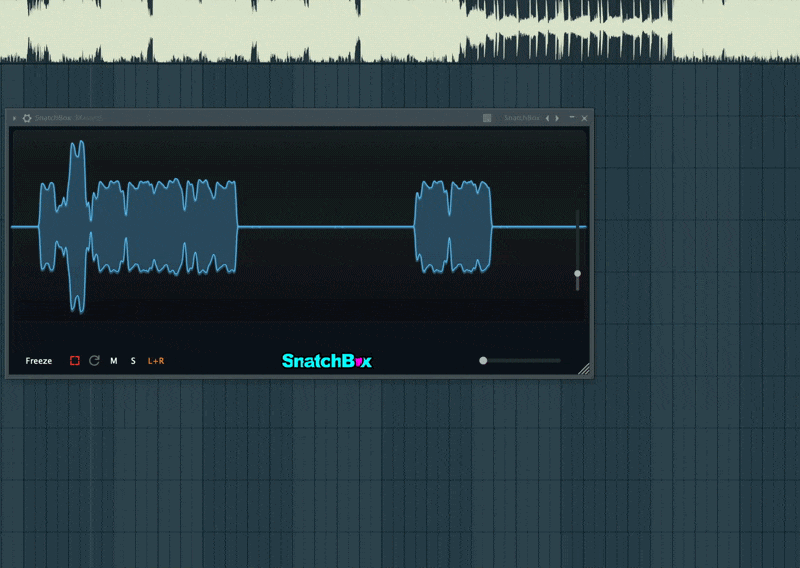This screenshot has height=568, width=800.
Task: Click the grid icon in title bar
Action: [487, 118]
